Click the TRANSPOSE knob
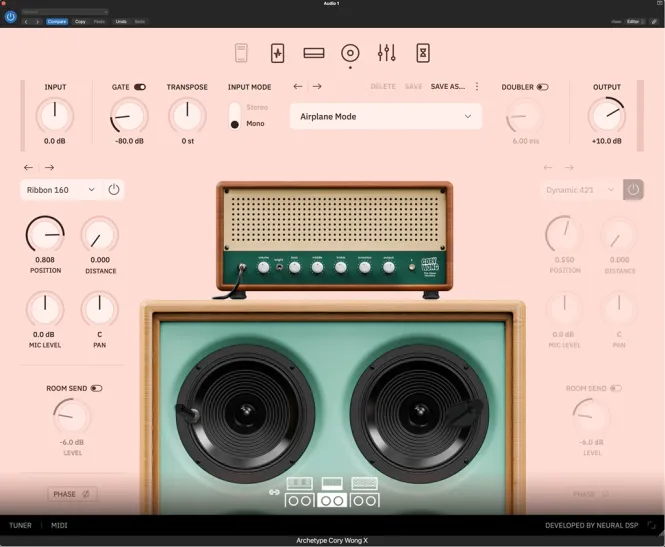This screenshot has width=665, height=547. point(187,115)
